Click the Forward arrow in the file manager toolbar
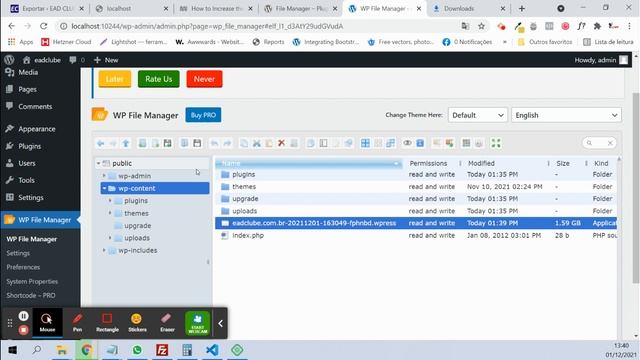 (113, 143)
